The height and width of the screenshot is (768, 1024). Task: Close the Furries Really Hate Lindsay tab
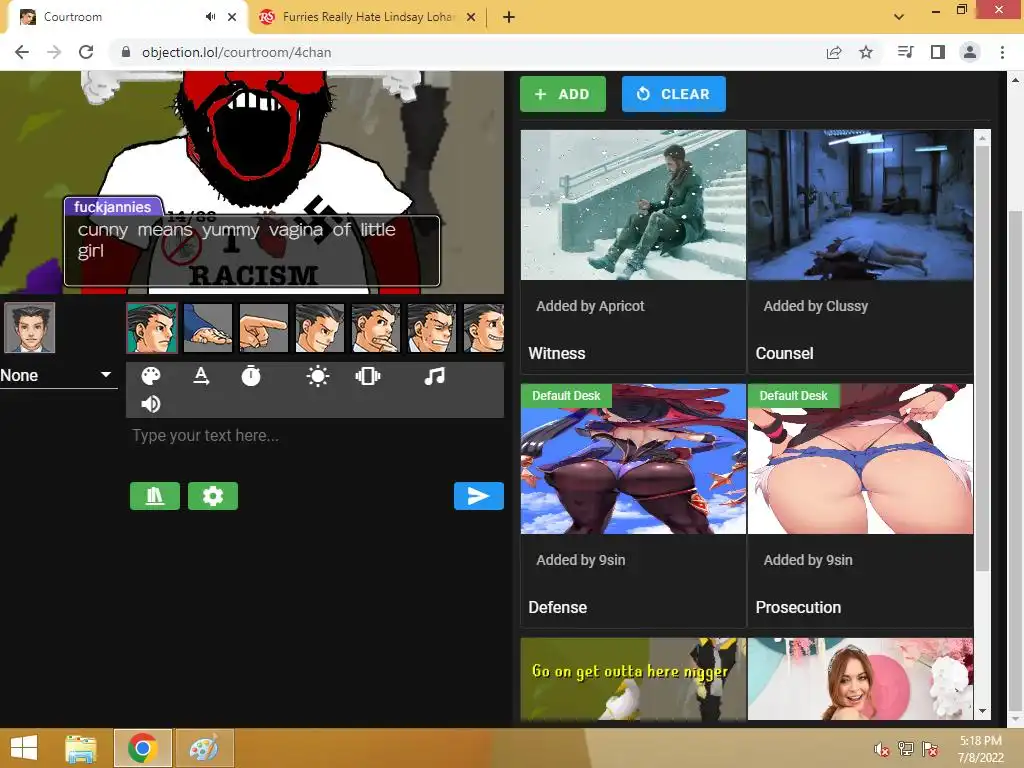[x=471, y=17]
